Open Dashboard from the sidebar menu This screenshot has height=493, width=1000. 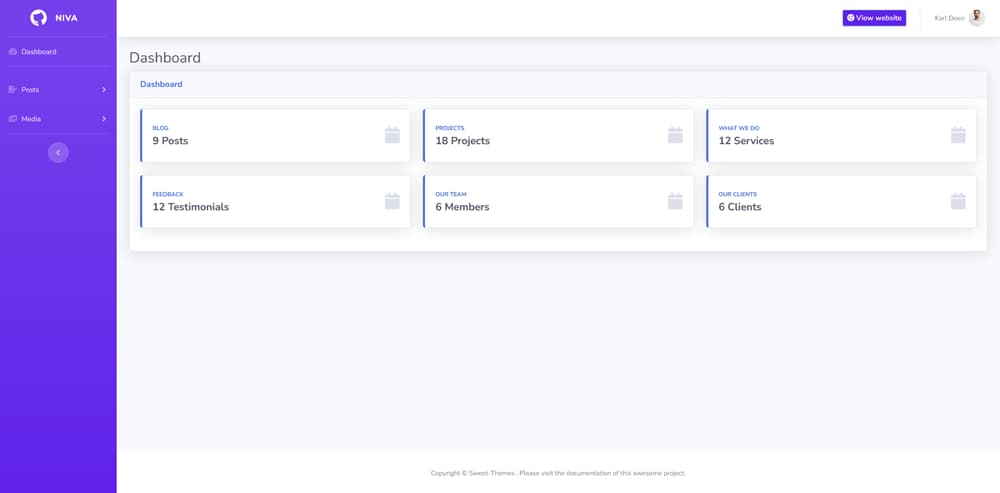point(39,52)
